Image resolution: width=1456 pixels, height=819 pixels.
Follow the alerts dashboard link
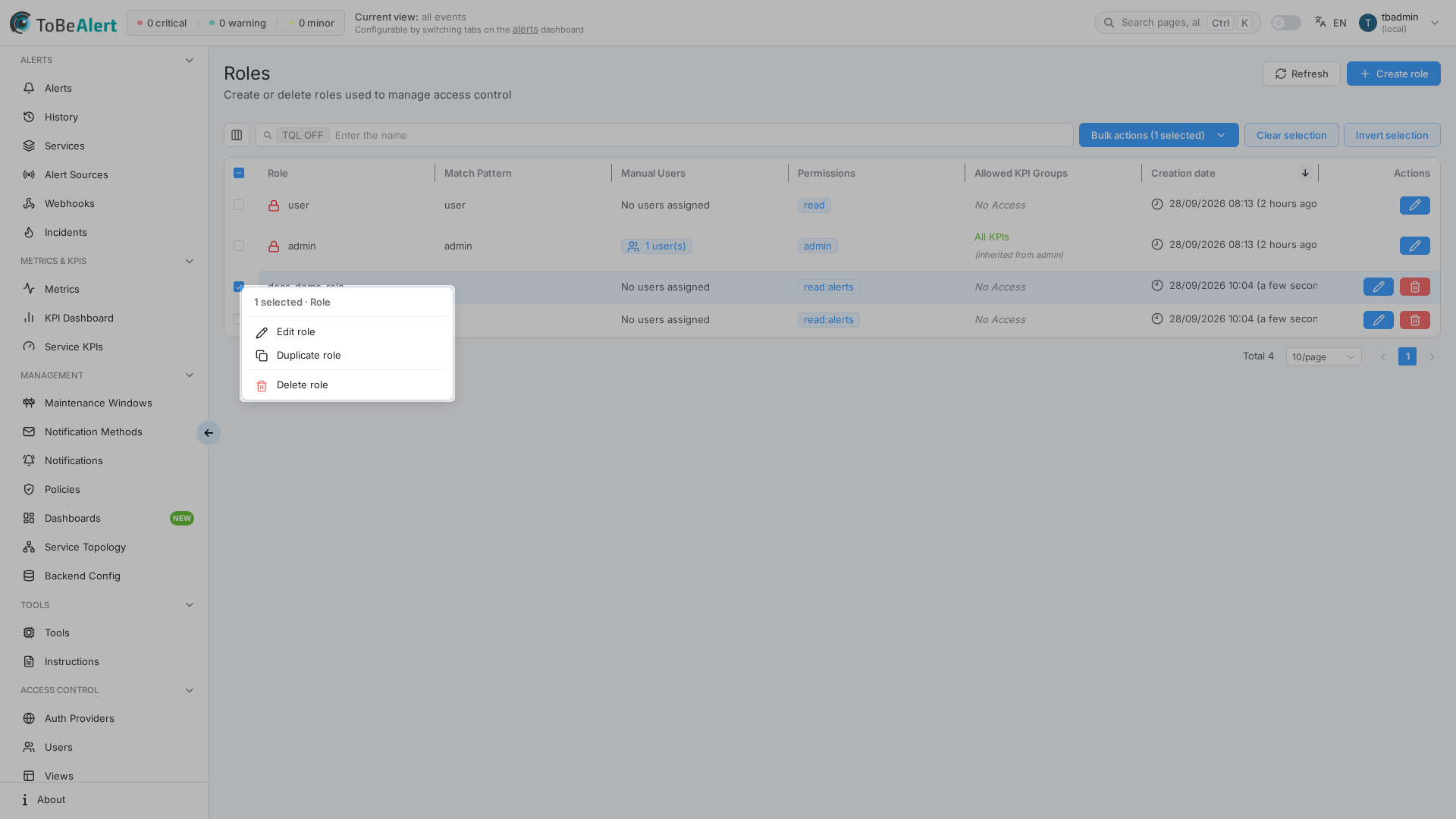525,30
